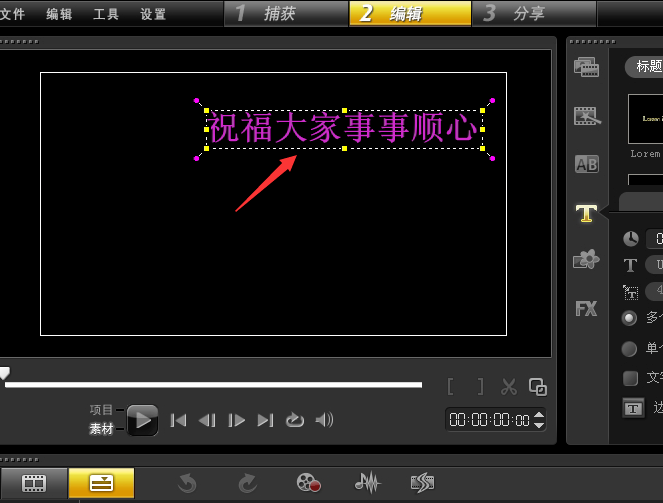The height and width of the screenshot is (503, 663).
Task: Click the font size icon
Action: coord(630,292)
